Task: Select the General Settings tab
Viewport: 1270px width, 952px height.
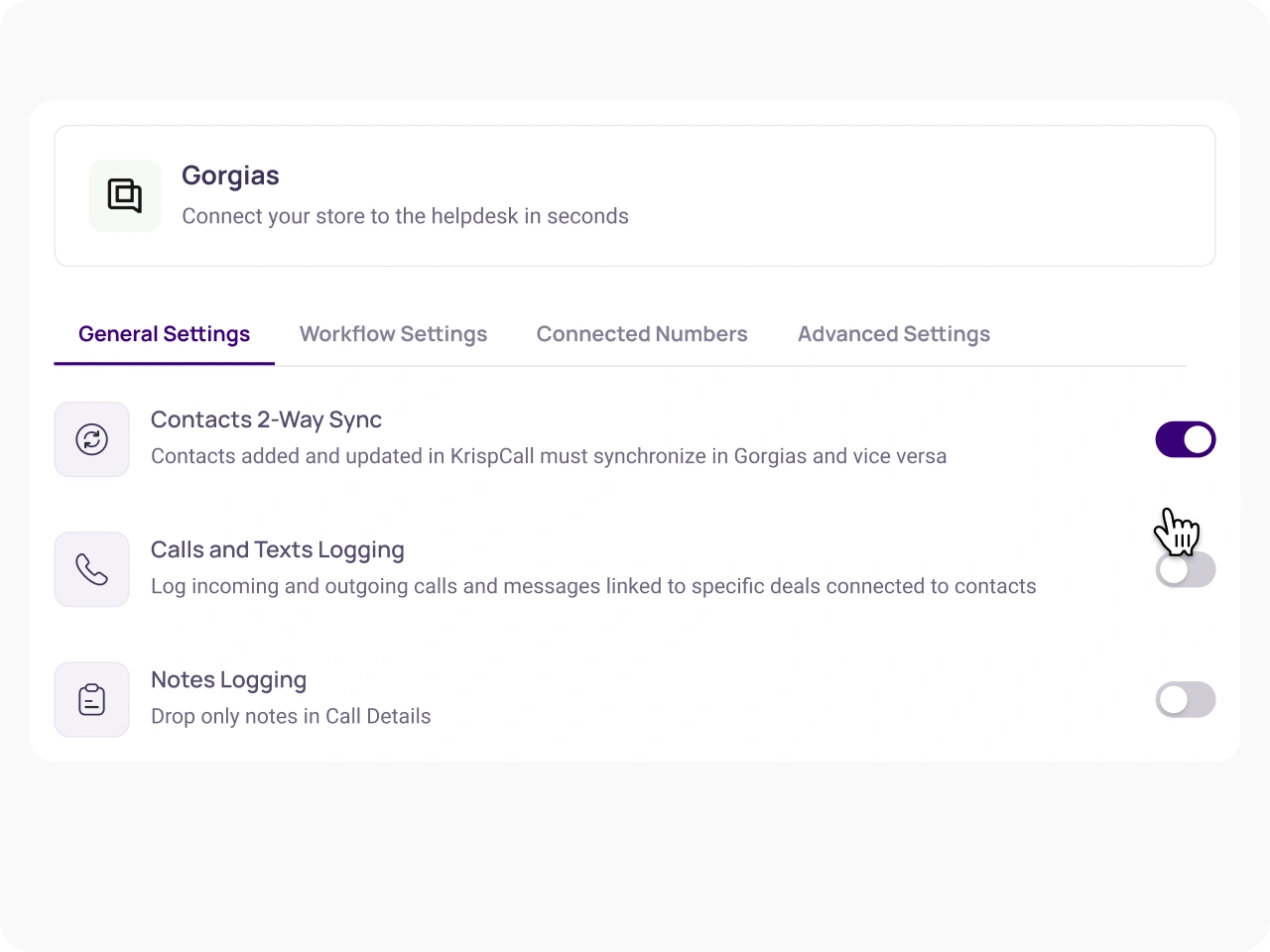Action: click(x=165, y=334)
